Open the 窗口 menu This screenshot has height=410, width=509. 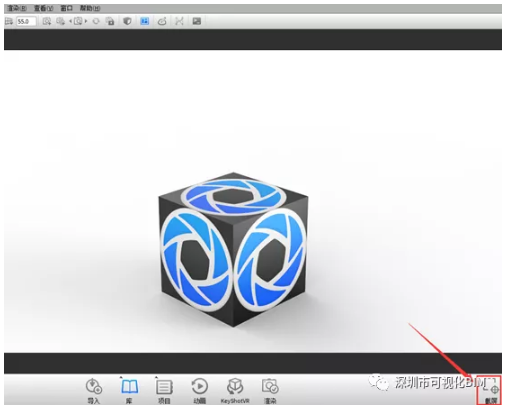[x=66, y=8]
